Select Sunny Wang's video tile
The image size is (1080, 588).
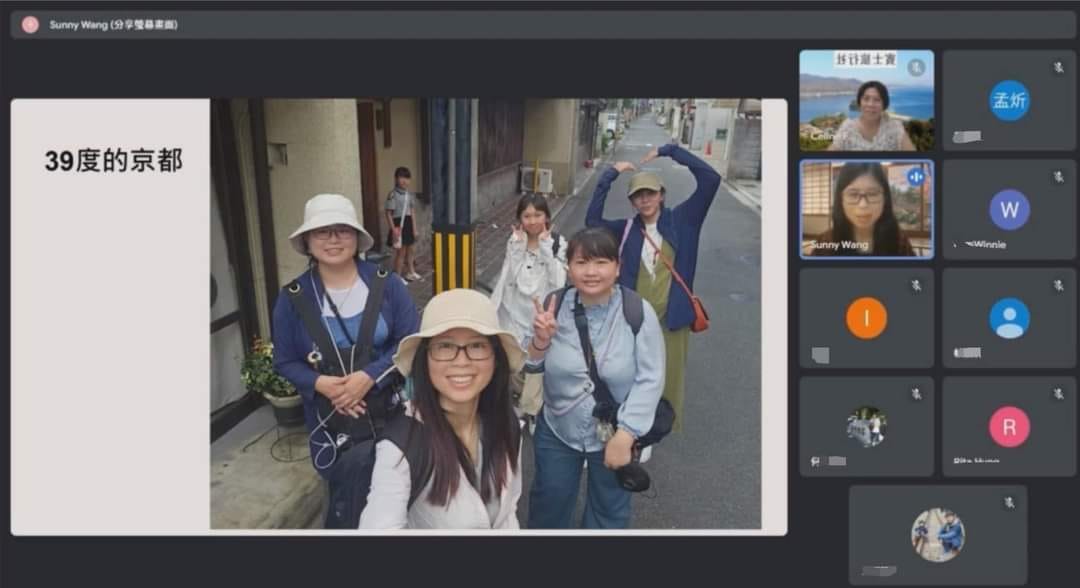coord(866,210)
